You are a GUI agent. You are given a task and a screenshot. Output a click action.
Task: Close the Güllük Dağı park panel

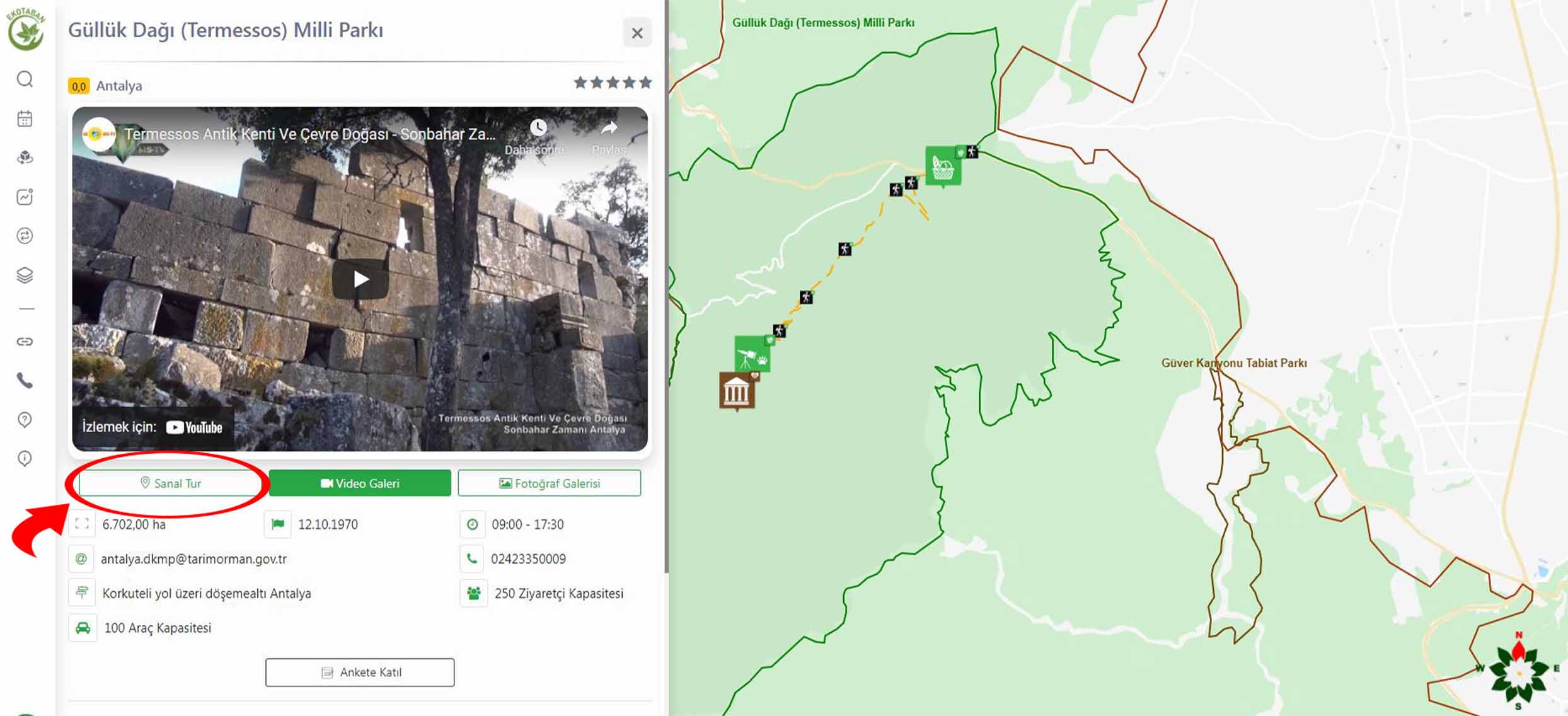pos(637,33)
